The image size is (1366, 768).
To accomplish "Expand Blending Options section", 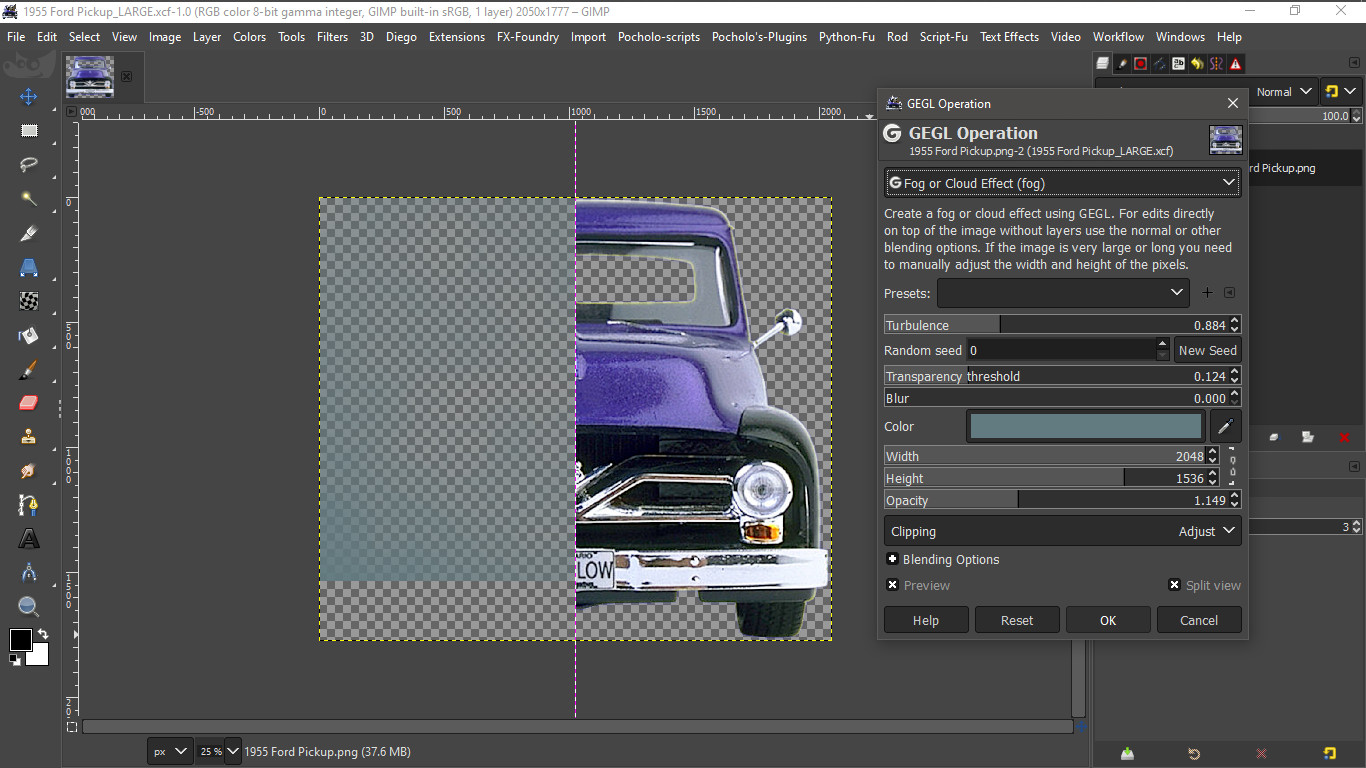I will [x=942, y=559].
